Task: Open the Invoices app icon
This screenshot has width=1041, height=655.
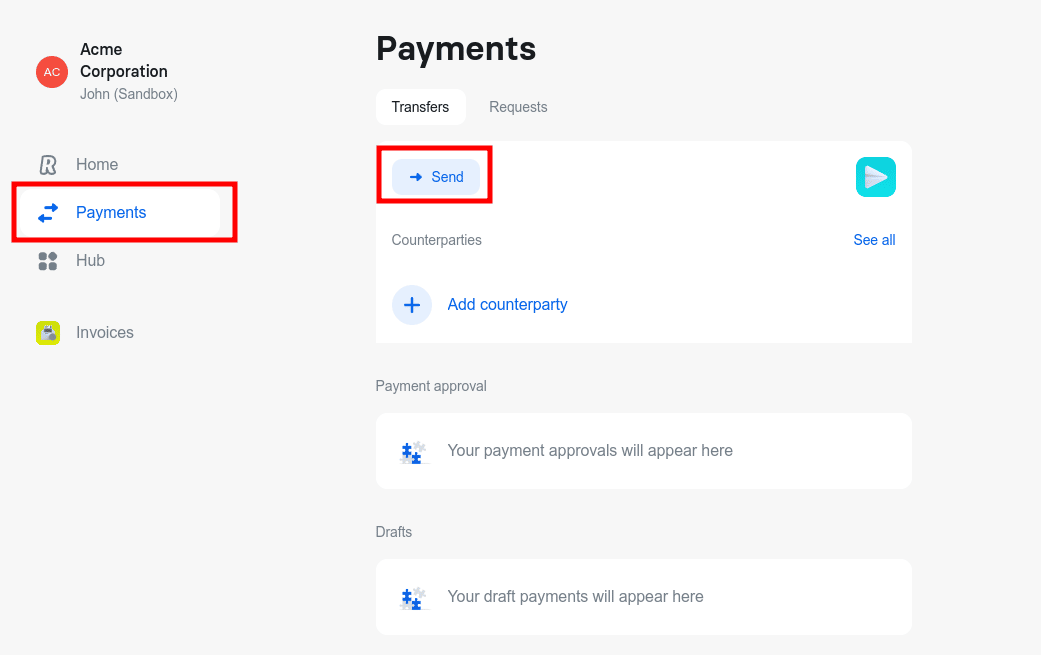Action: click(47, 332)
